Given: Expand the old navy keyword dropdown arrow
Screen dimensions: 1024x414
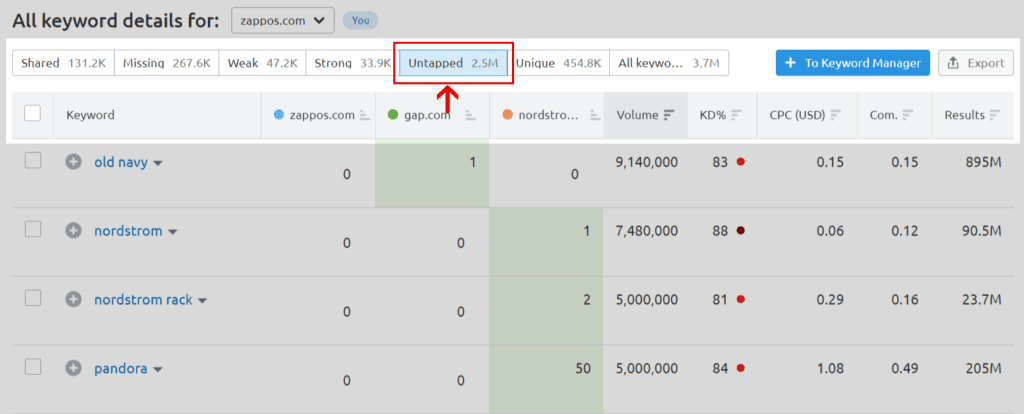Looking at the screenshot, I should [x=157, y=163].
